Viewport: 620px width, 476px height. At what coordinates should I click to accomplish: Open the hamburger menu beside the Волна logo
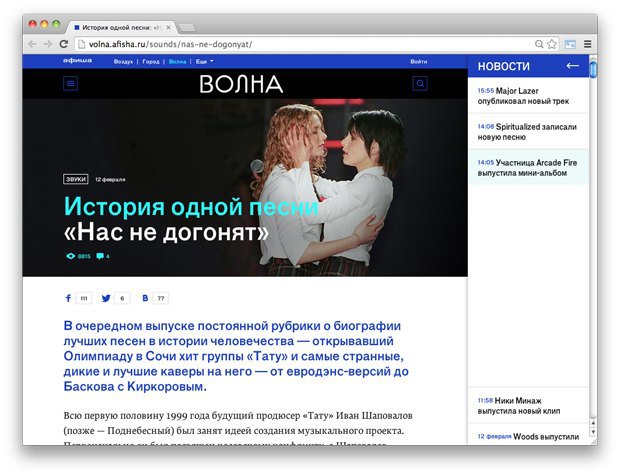click(x=70, y=85)
